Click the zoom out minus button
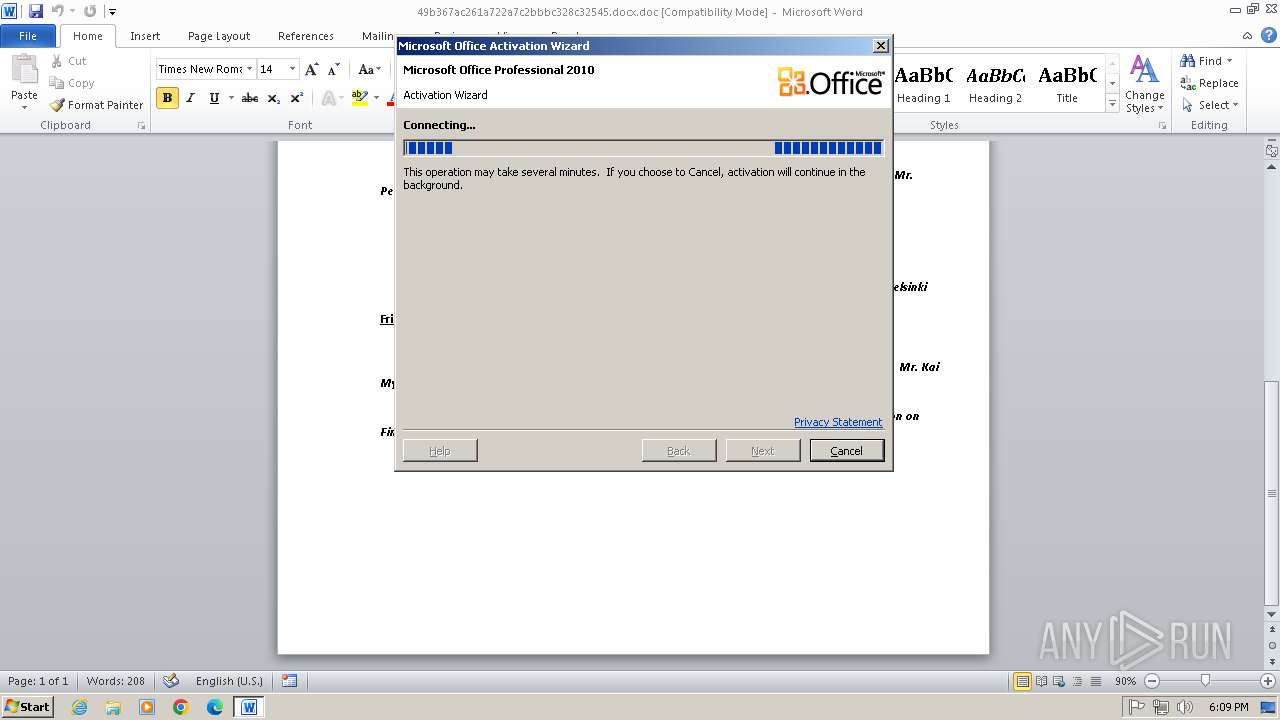 (1151, 681)
